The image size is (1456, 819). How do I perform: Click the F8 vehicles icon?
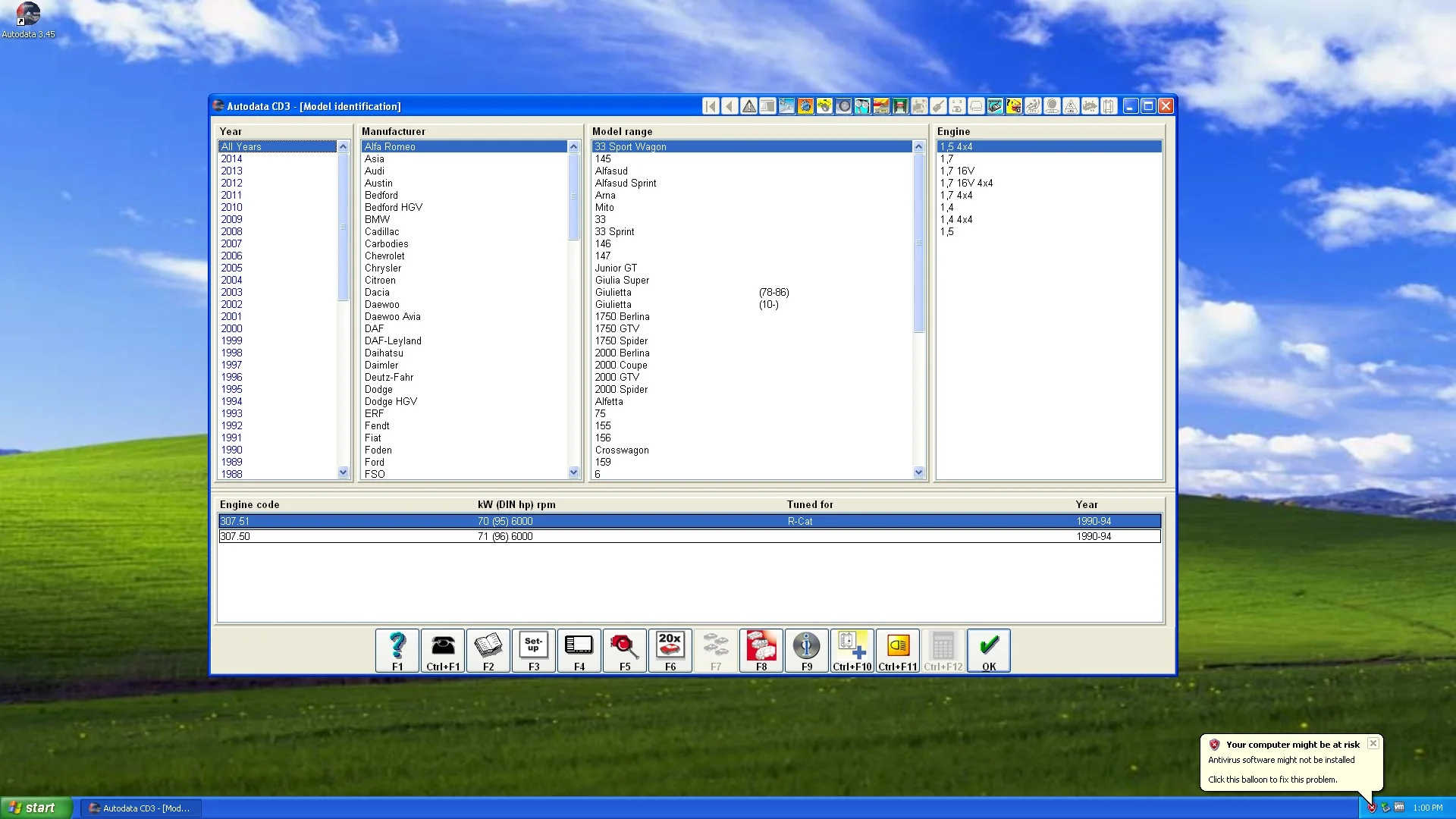pos(761,650)
